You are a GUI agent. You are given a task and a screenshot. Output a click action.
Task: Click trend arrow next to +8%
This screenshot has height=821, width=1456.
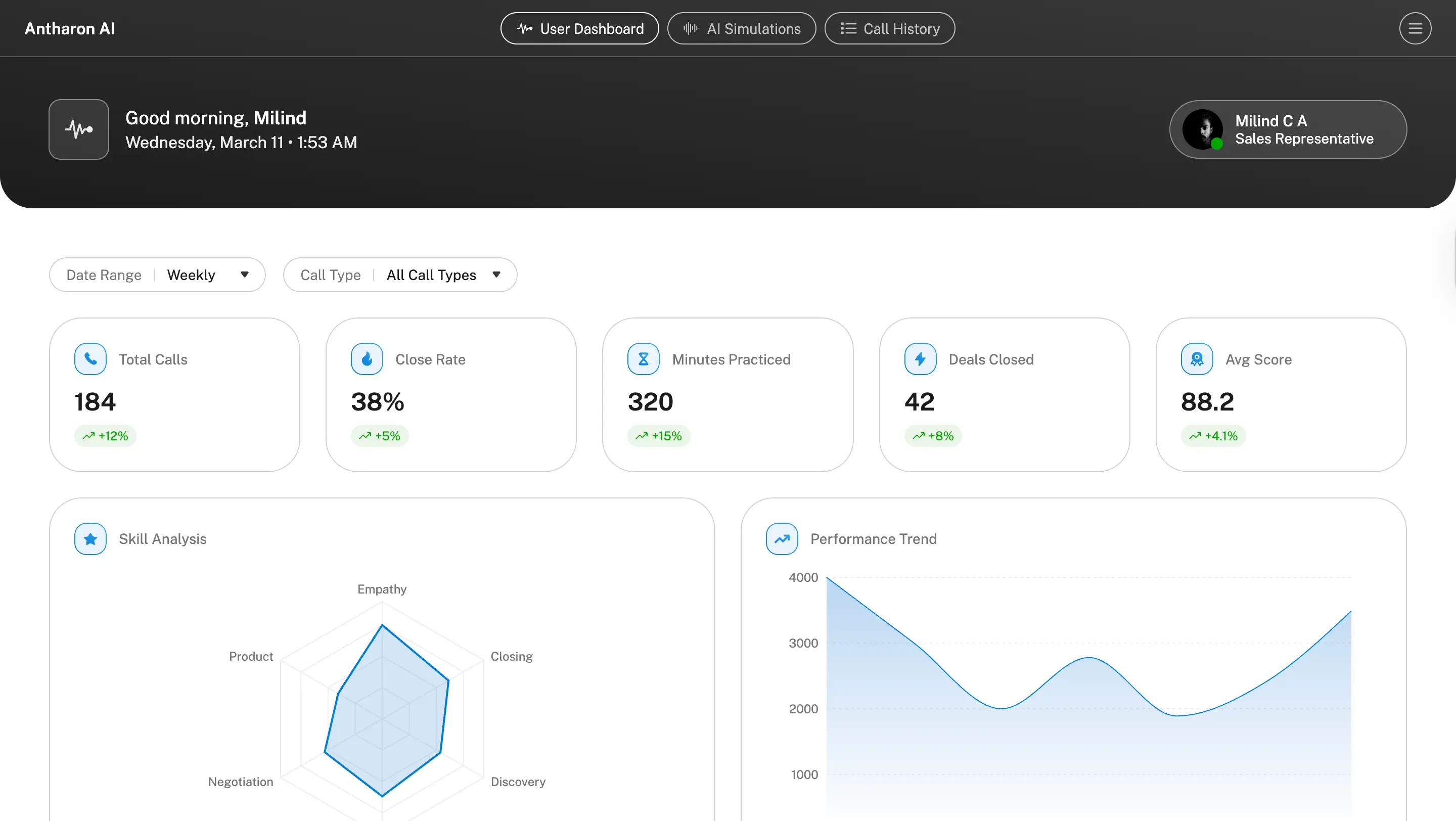(918, 436)
